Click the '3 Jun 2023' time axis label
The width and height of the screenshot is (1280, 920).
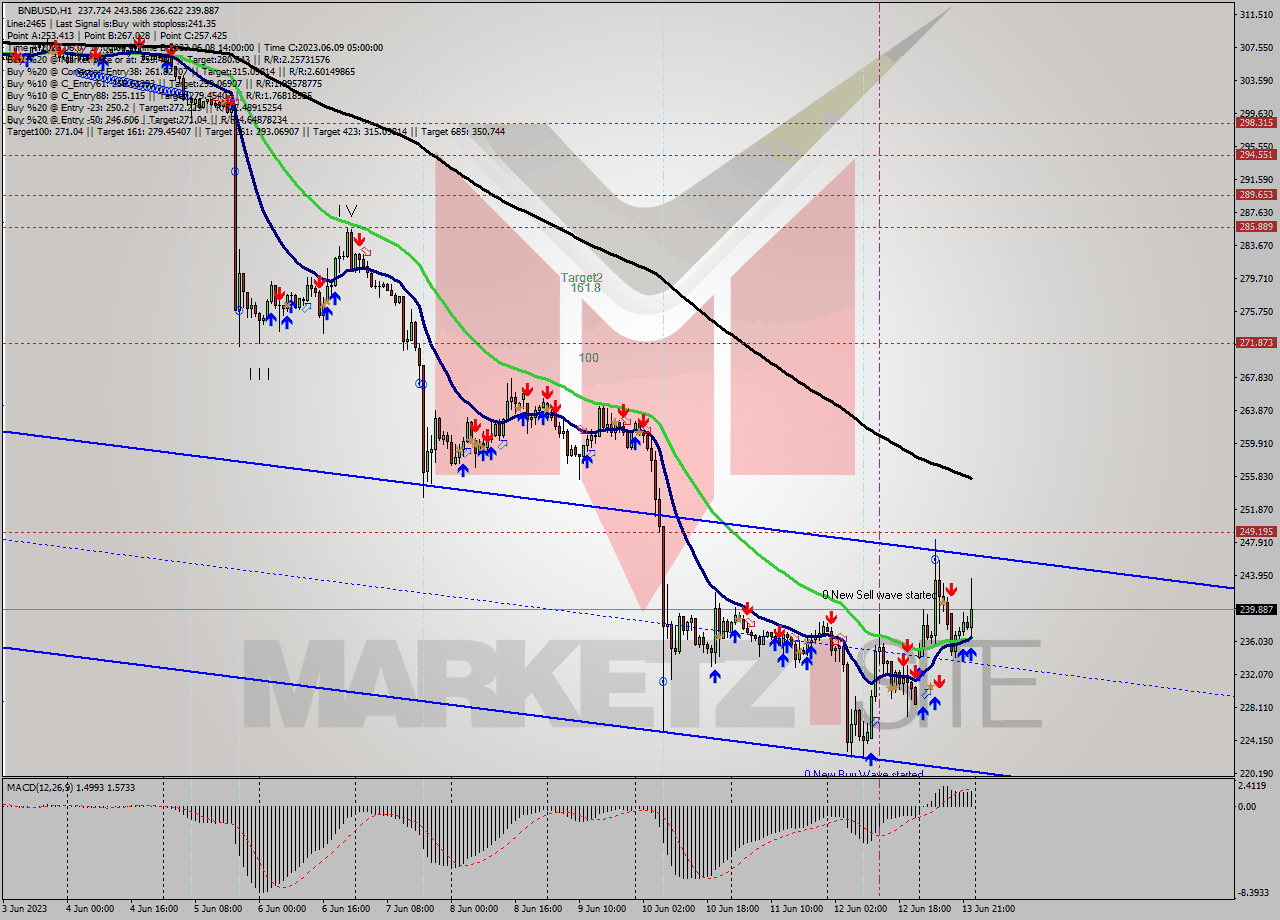24,909
